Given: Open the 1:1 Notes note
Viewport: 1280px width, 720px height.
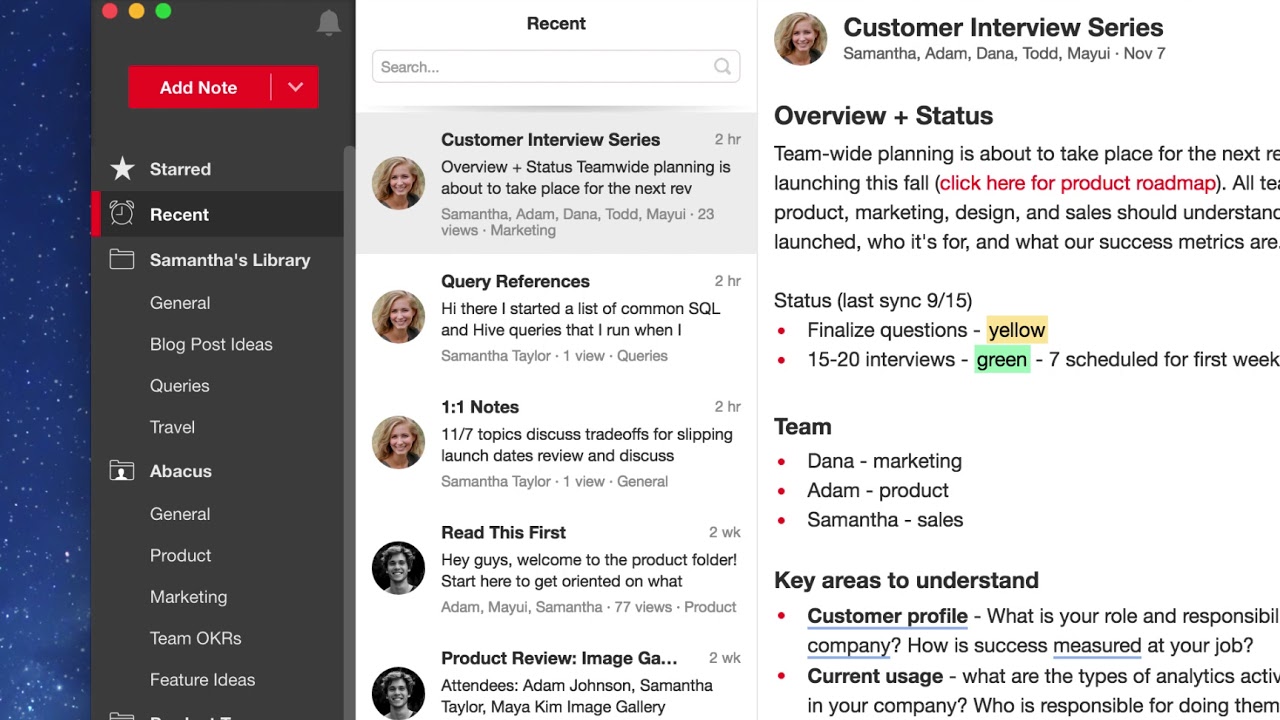Looking at the screenshot, I should point(556,442).
